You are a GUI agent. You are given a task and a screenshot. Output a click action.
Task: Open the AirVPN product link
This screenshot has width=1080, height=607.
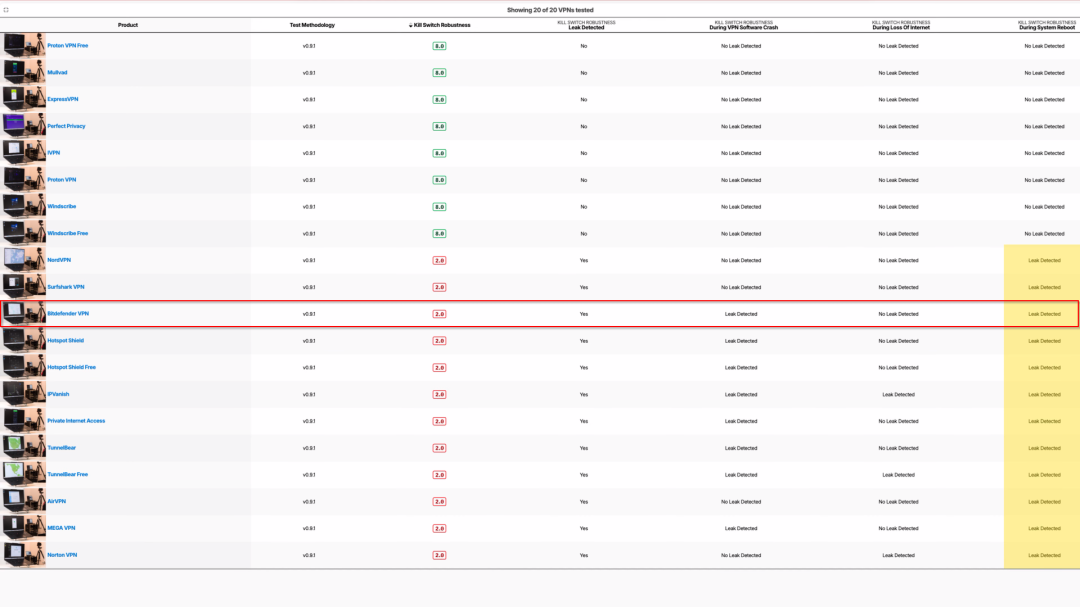(x=56, y=502)
